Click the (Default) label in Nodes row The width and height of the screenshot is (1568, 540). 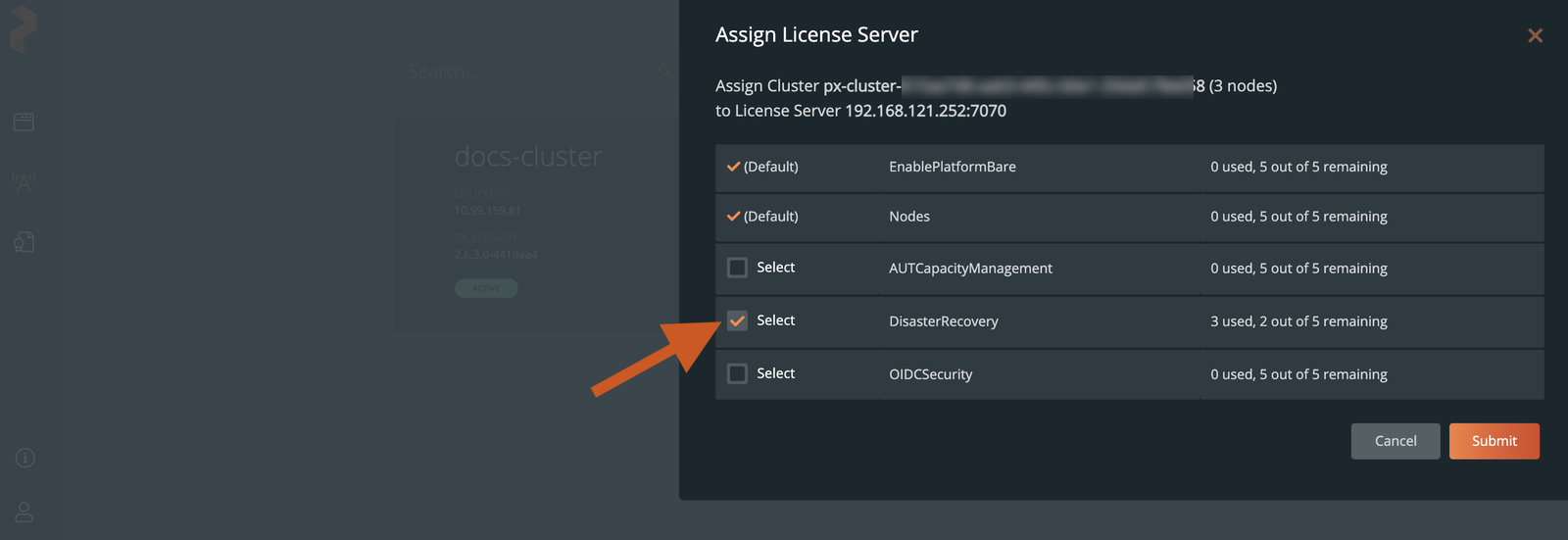click(x=771, y=217)
